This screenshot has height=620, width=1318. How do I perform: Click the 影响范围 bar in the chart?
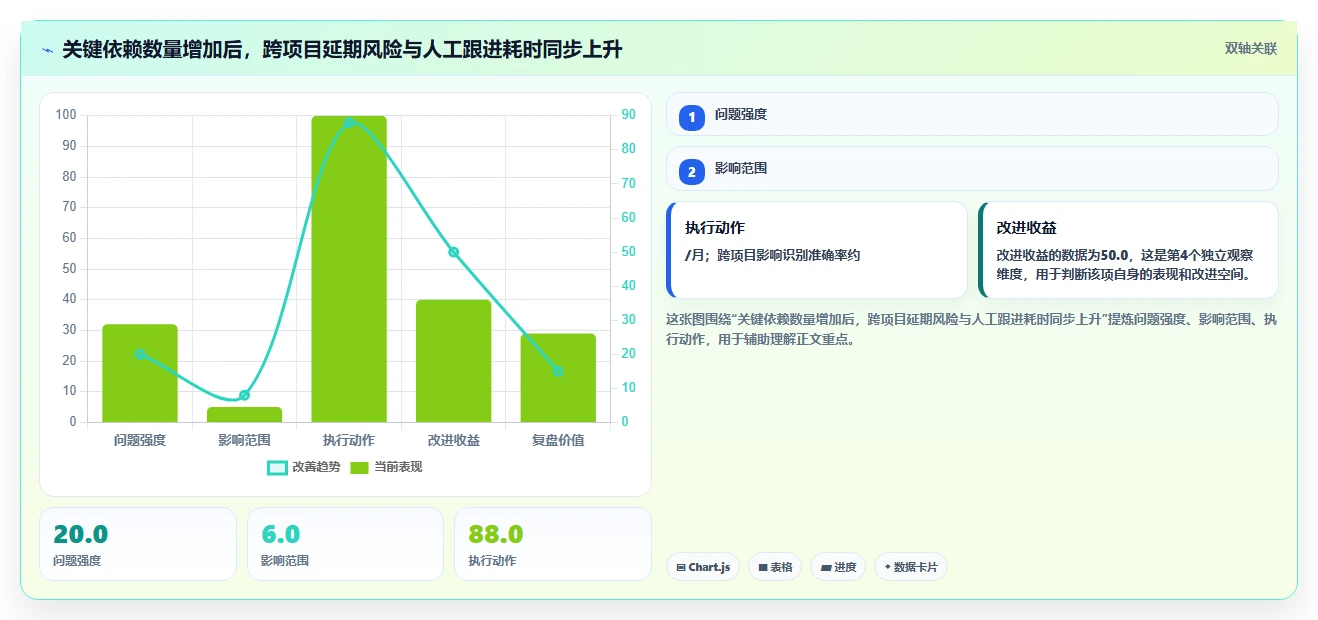tap(245, 414)
